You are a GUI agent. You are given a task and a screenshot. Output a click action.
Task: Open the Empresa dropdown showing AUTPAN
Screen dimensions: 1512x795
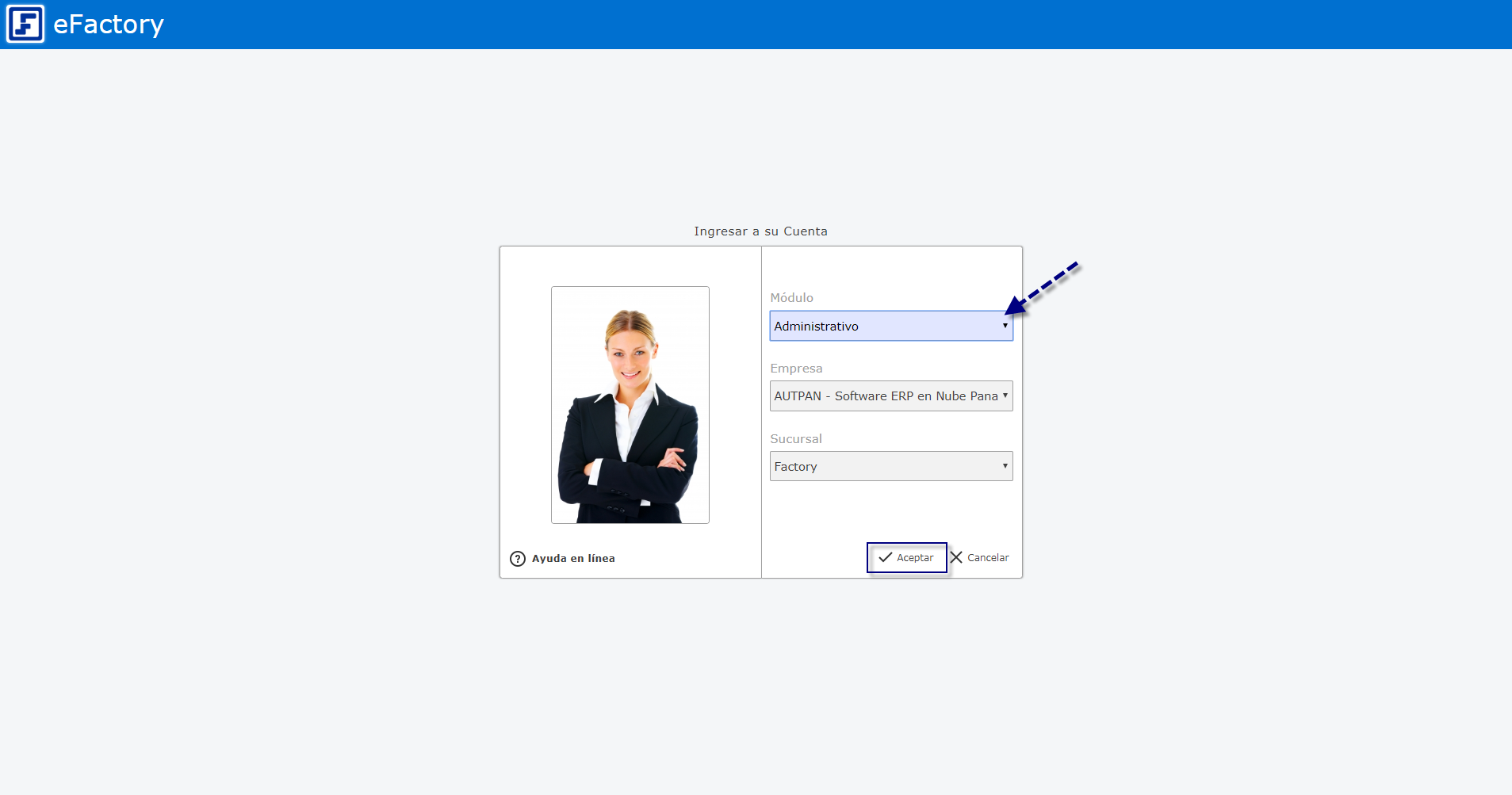(x=891, y=396)
